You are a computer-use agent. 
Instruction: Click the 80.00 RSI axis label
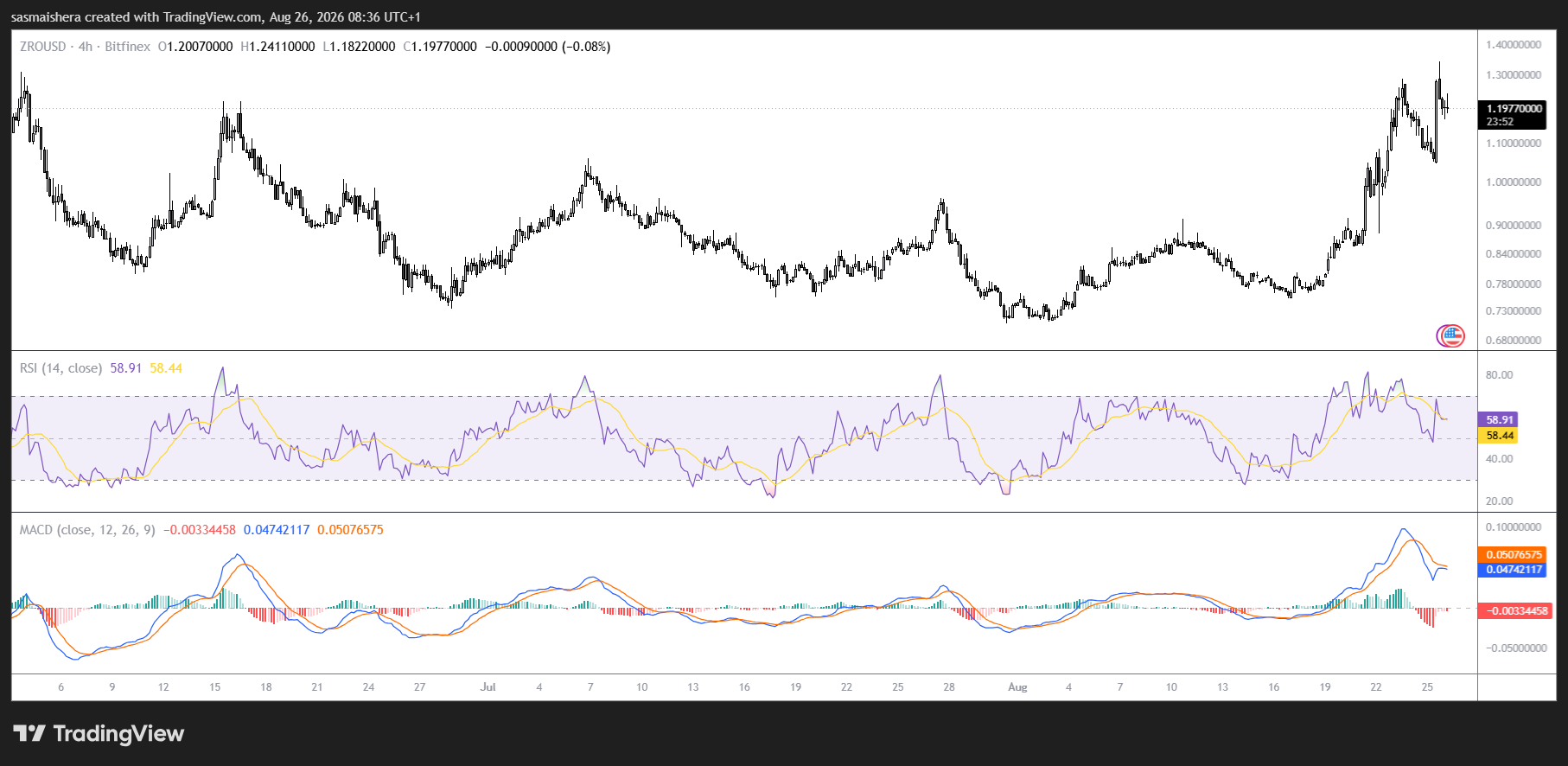click(1500, 375)
